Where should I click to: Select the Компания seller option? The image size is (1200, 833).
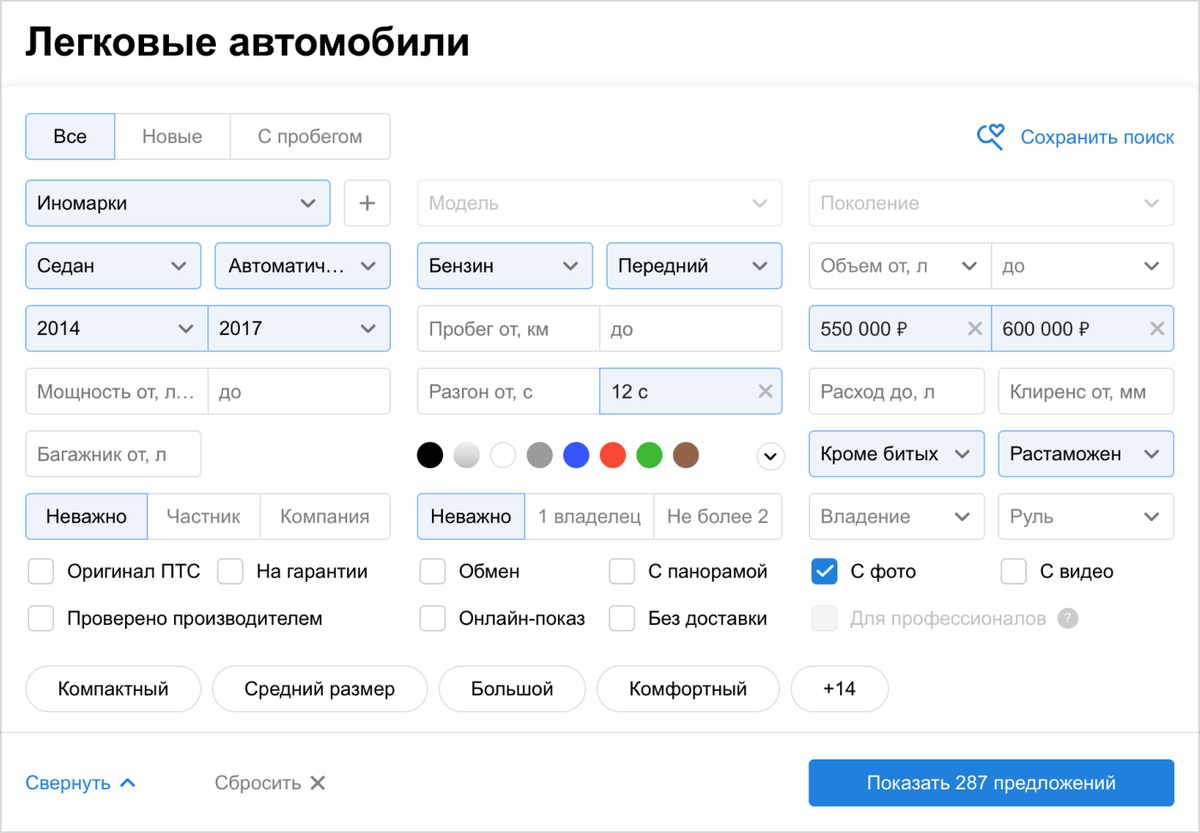point(325,517)
